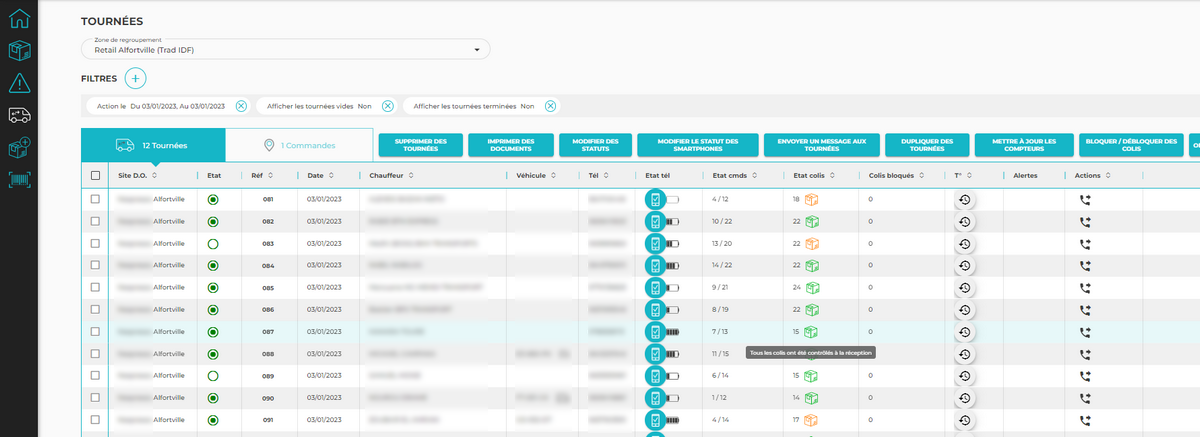Call driver of tour 086
The height and width of the screenshot is (437, 1200).
pos(1085,310)
